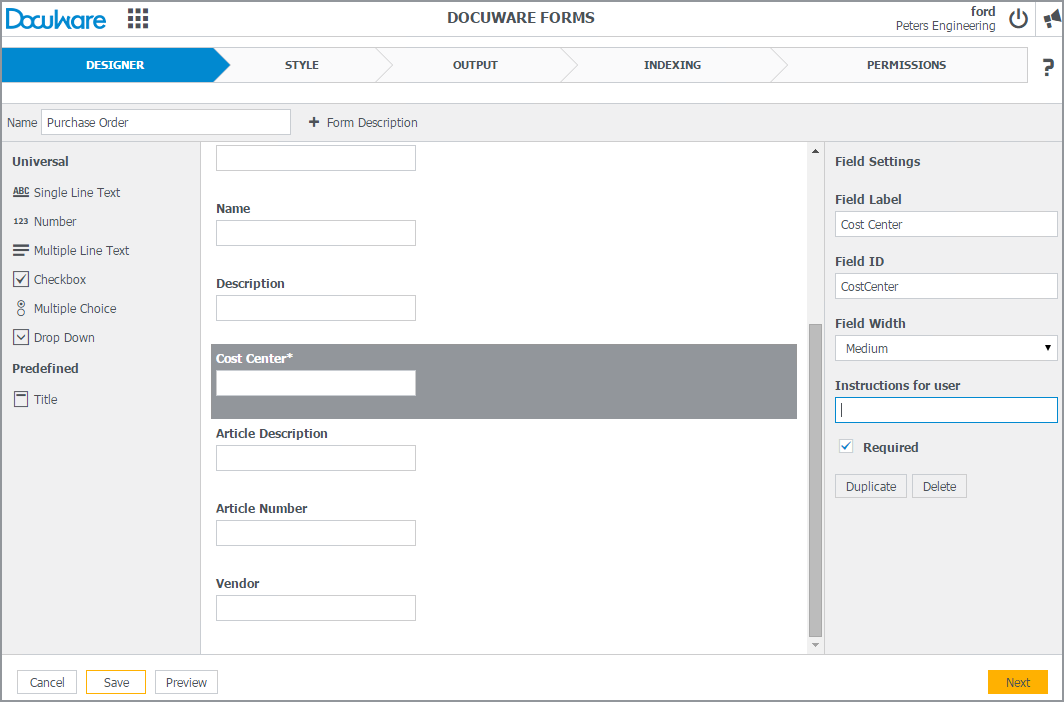Preview the Purchase Order form
Screen dimensions: 1064x702
(x=185, y=681)
